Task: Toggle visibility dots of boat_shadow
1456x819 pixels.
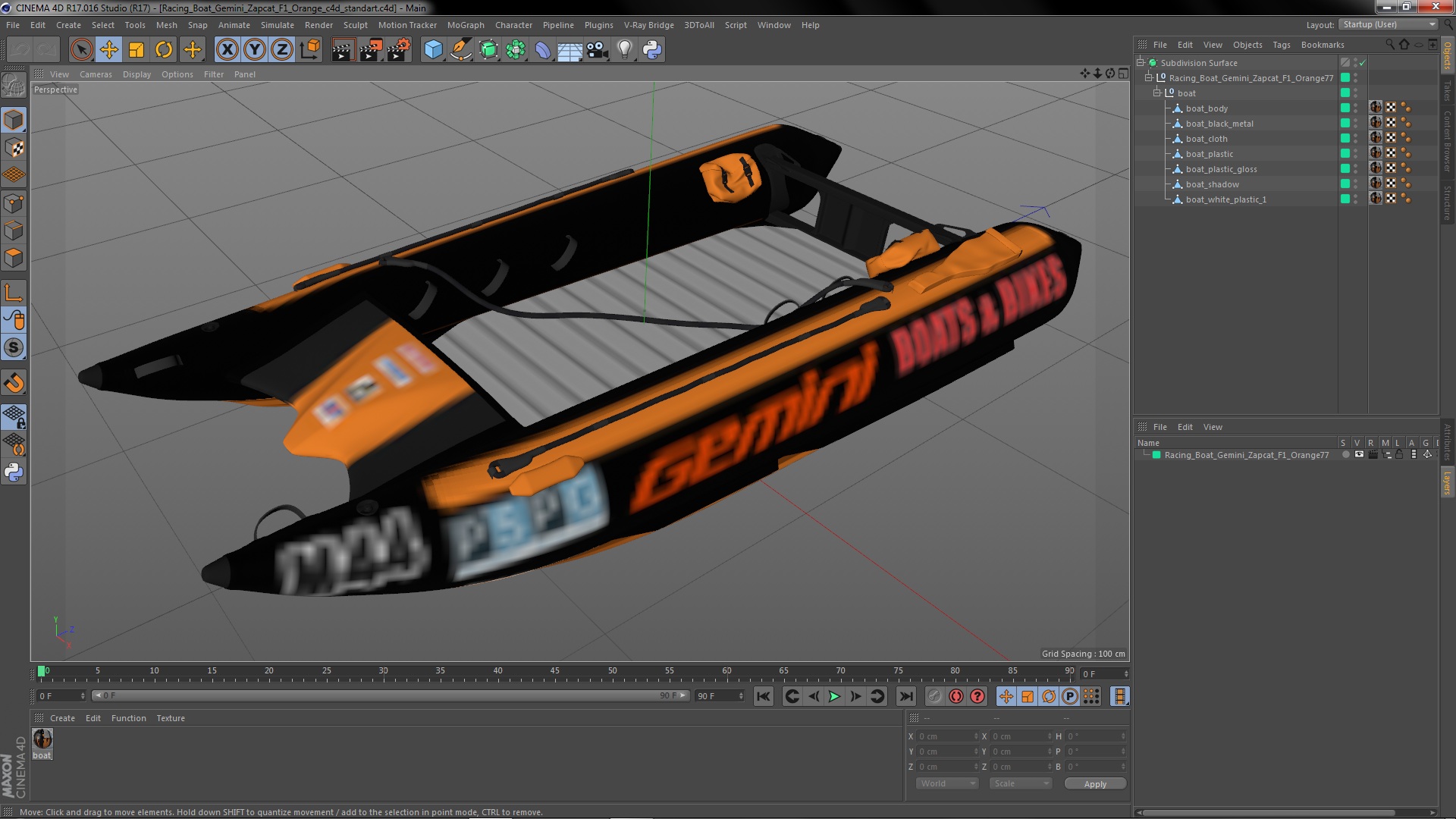Action: [1356, 184]
